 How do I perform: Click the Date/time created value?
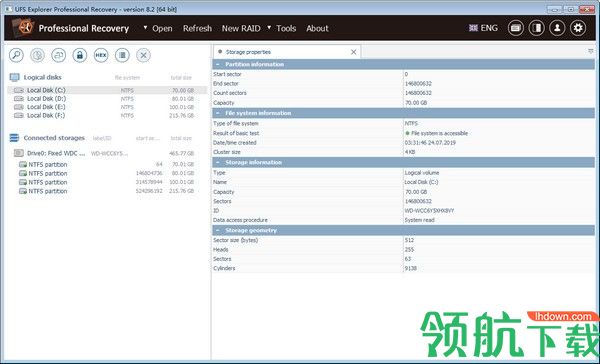click(430, 142)
